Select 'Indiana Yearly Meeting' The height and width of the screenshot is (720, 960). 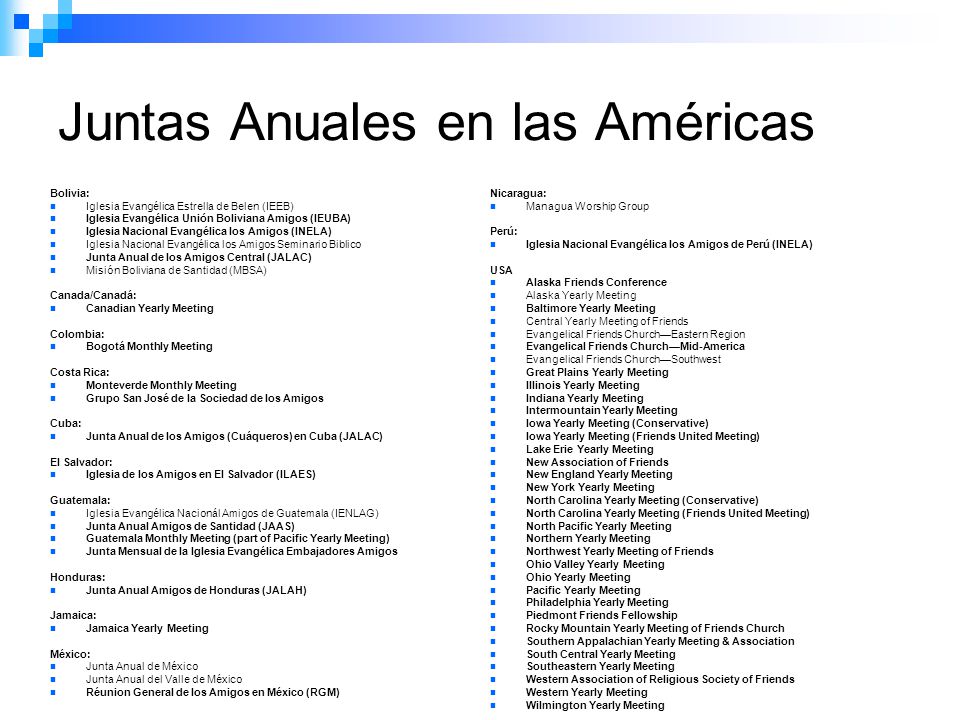click(585, 398)
